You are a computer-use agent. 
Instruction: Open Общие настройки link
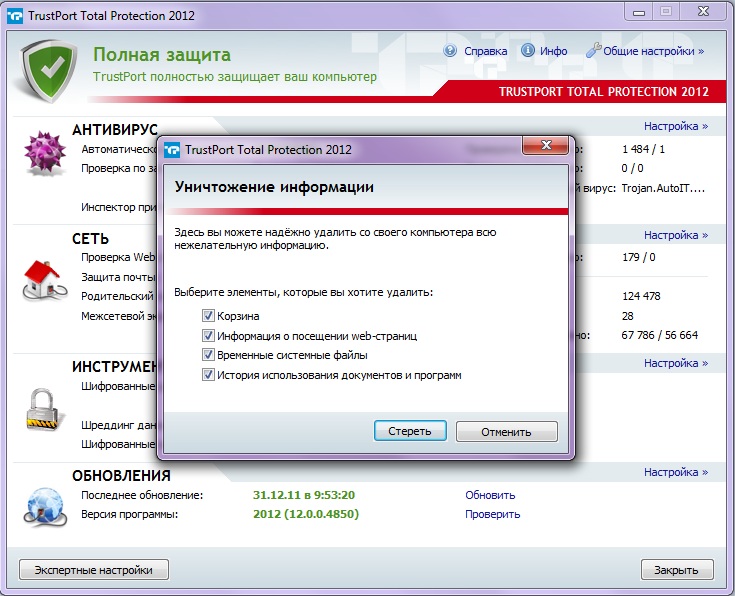(x=653, y=51)
